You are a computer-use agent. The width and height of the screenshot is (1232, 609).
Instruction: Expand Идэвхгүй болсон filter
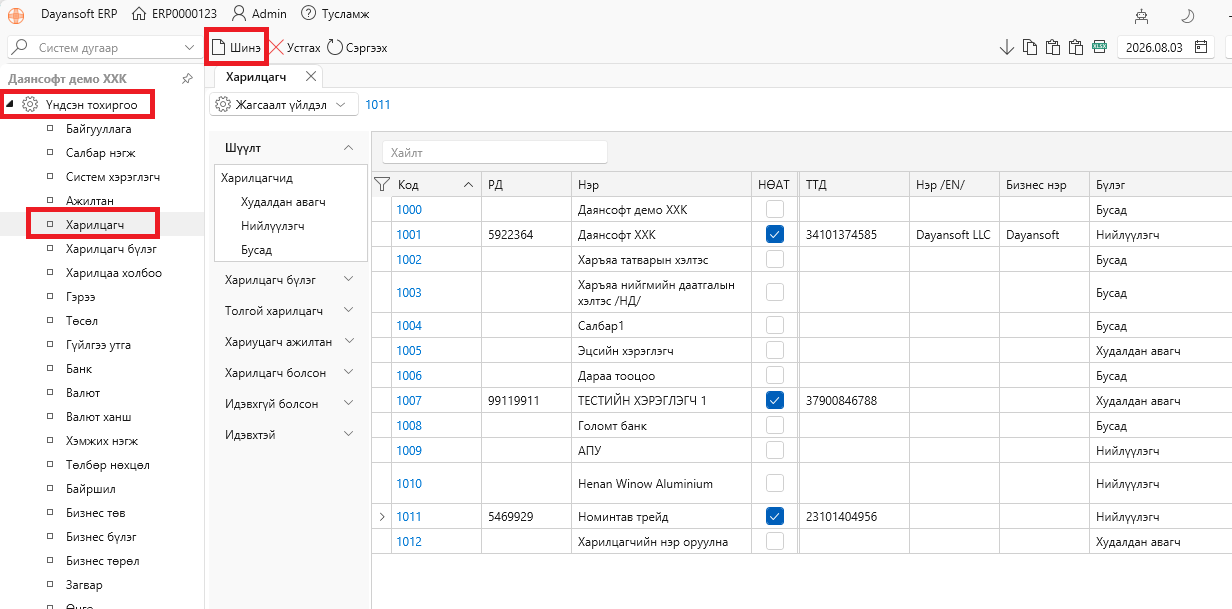point(348,403)
